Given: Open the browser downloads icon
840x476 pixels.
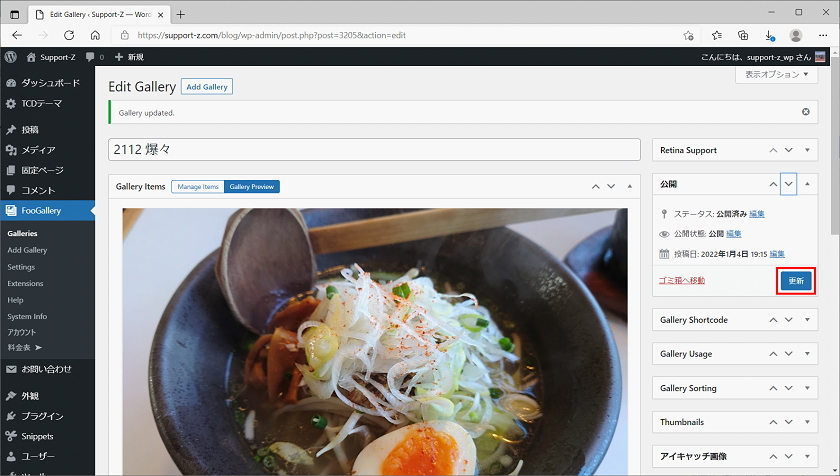Looking at the screenshot, I should coord(768,35).
